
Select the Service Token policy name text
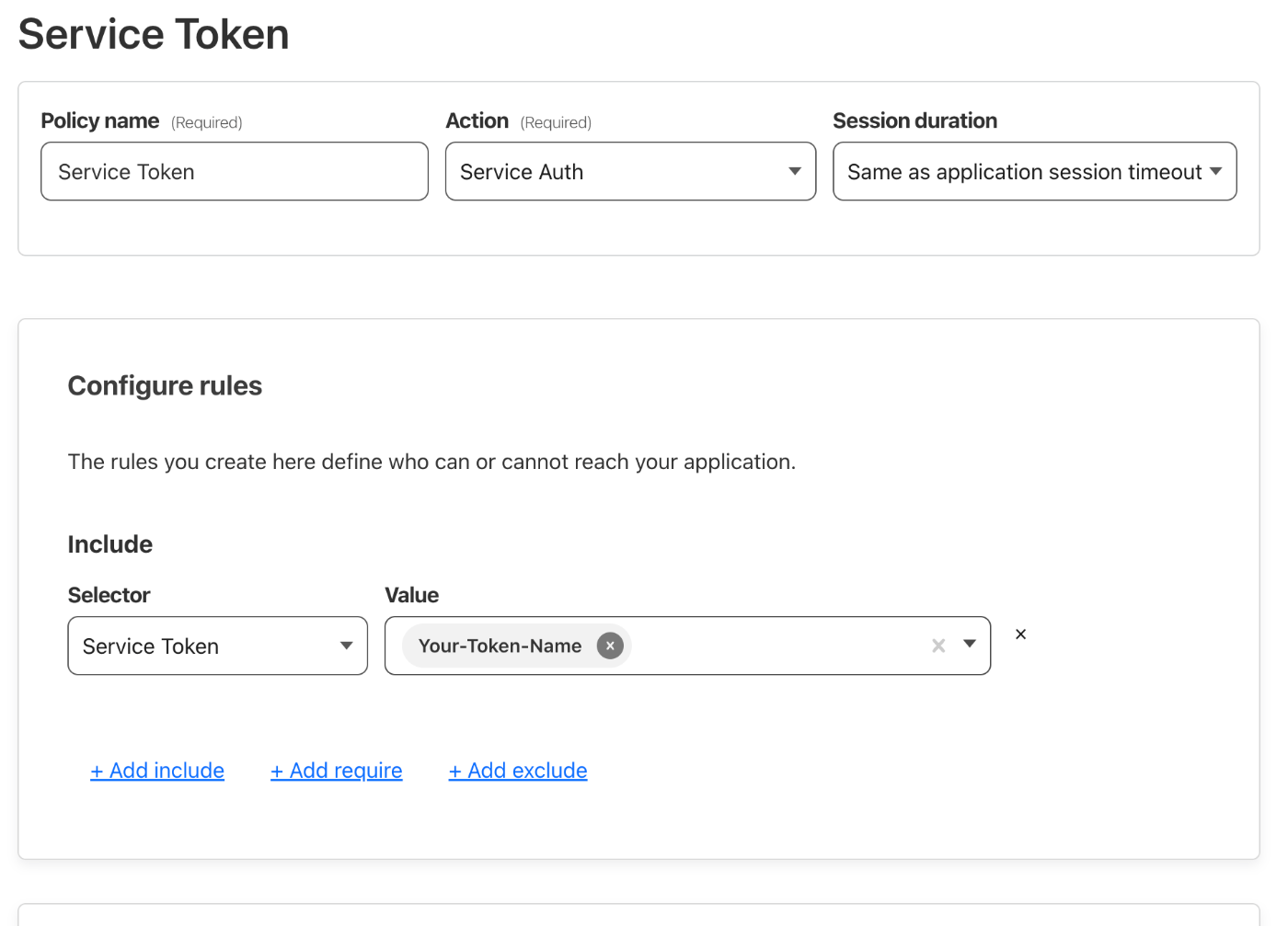125,171
